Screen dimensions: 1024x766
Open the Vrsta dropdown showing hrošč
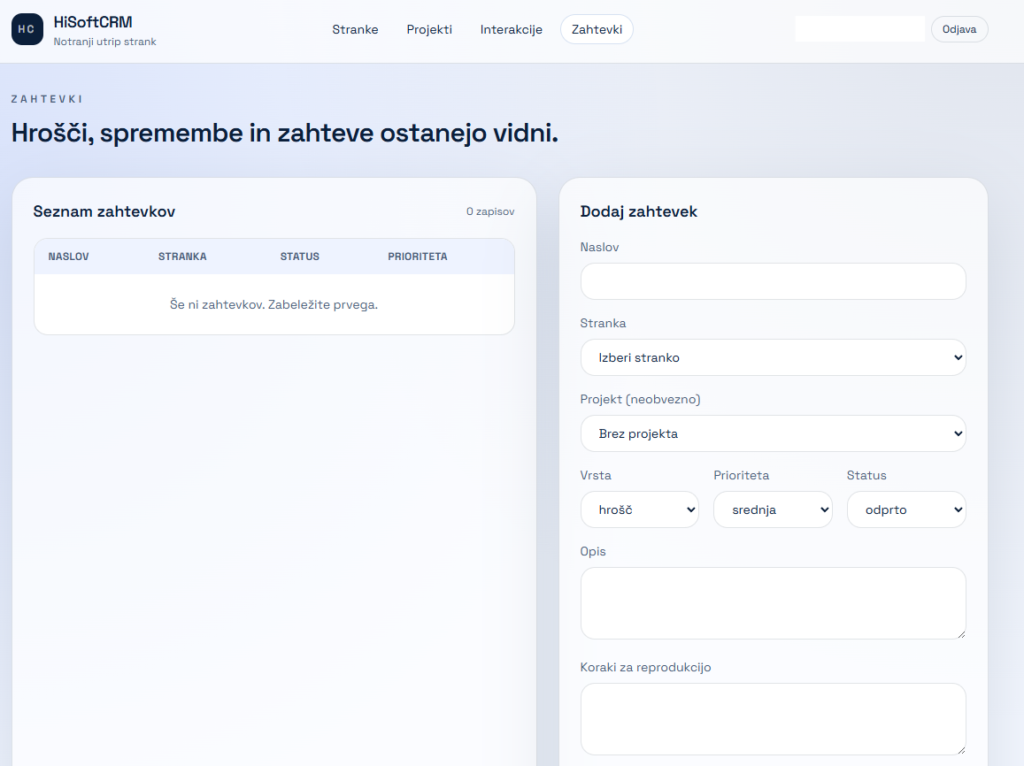tap(640, 509)
